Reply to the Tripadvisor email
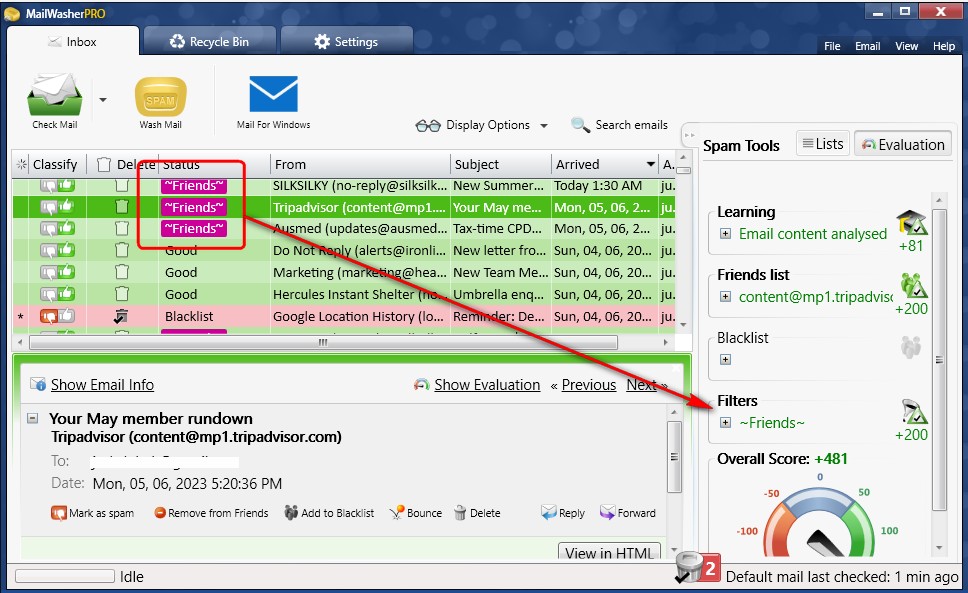Image resolution: width=968 pixels, height=593 pixels. pyautogui.click(x=563, y=513)
